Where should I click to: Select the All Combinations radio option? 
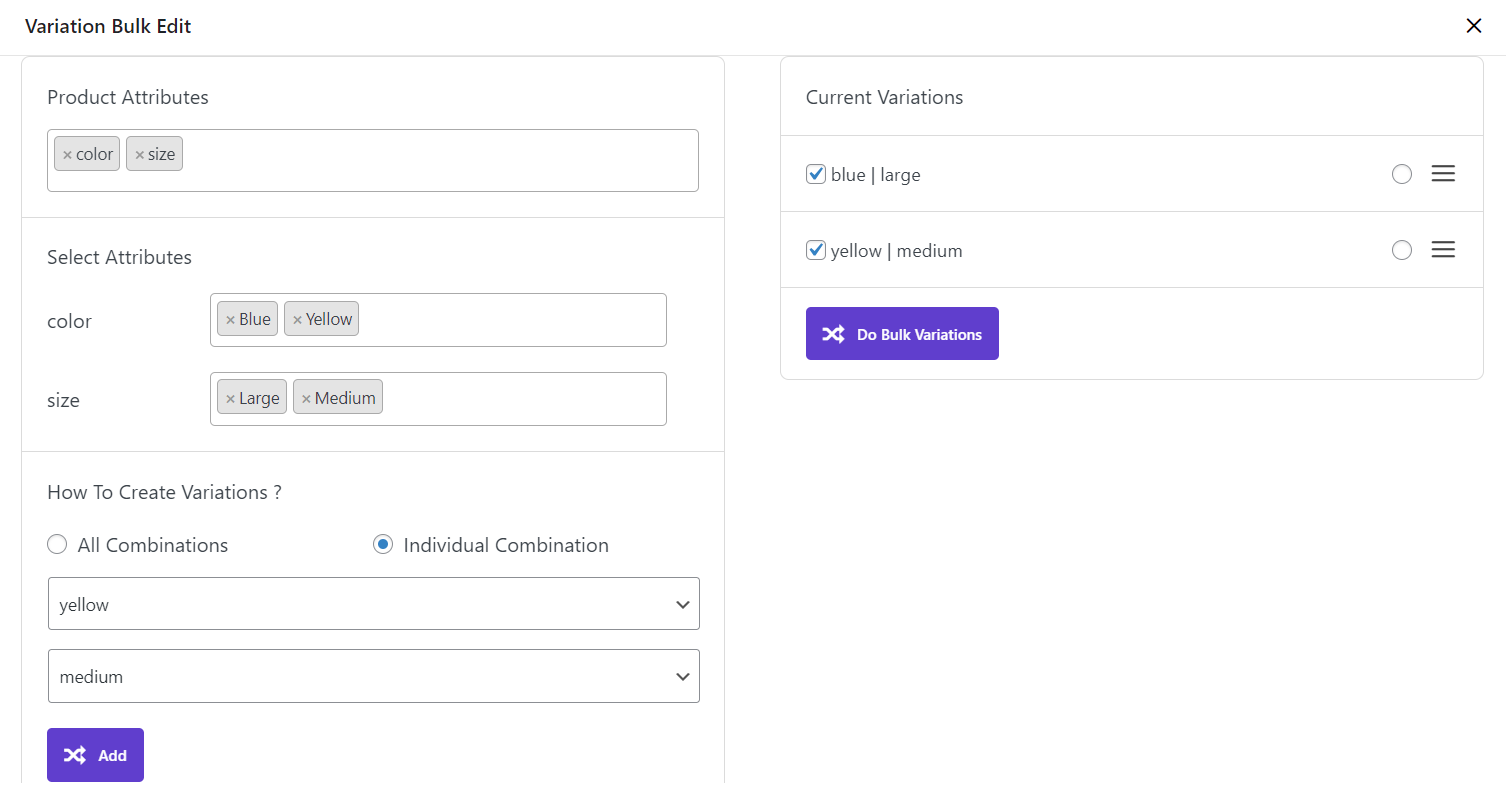58,545
